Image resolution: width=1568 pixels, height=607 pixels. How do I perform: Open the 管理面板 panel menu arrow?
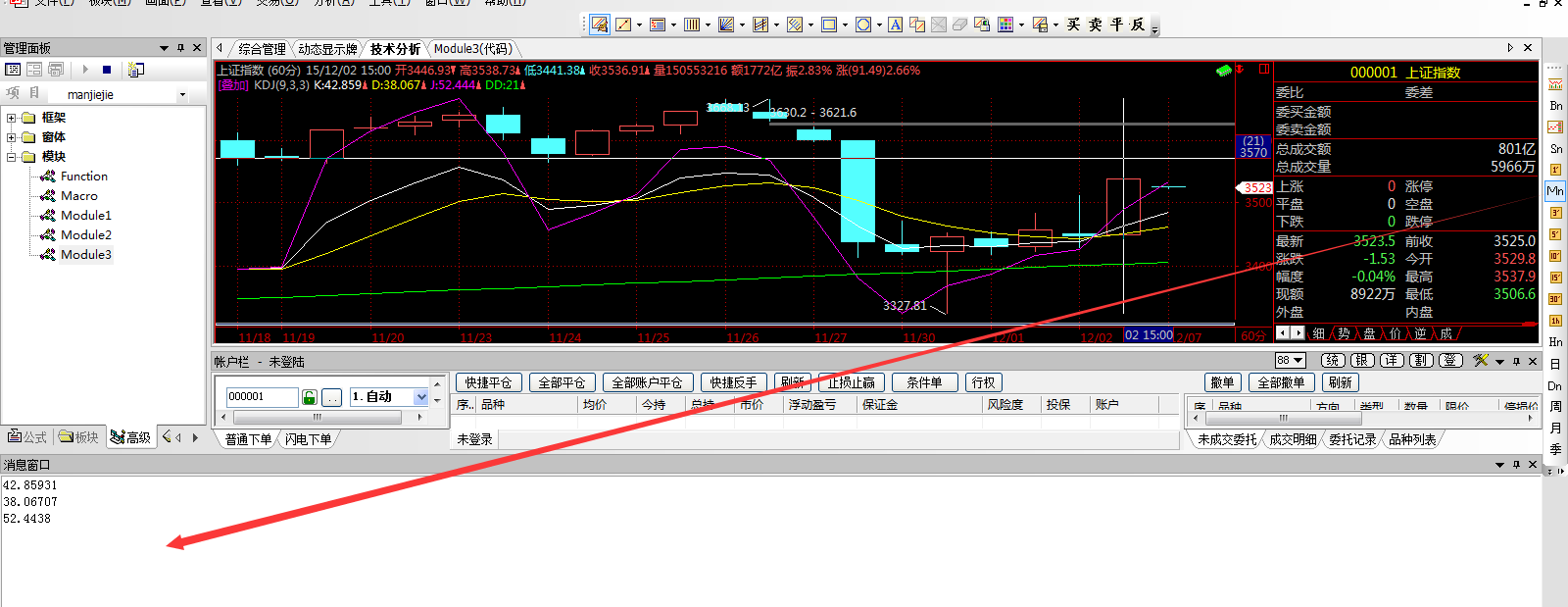click(x=164, y=48)
